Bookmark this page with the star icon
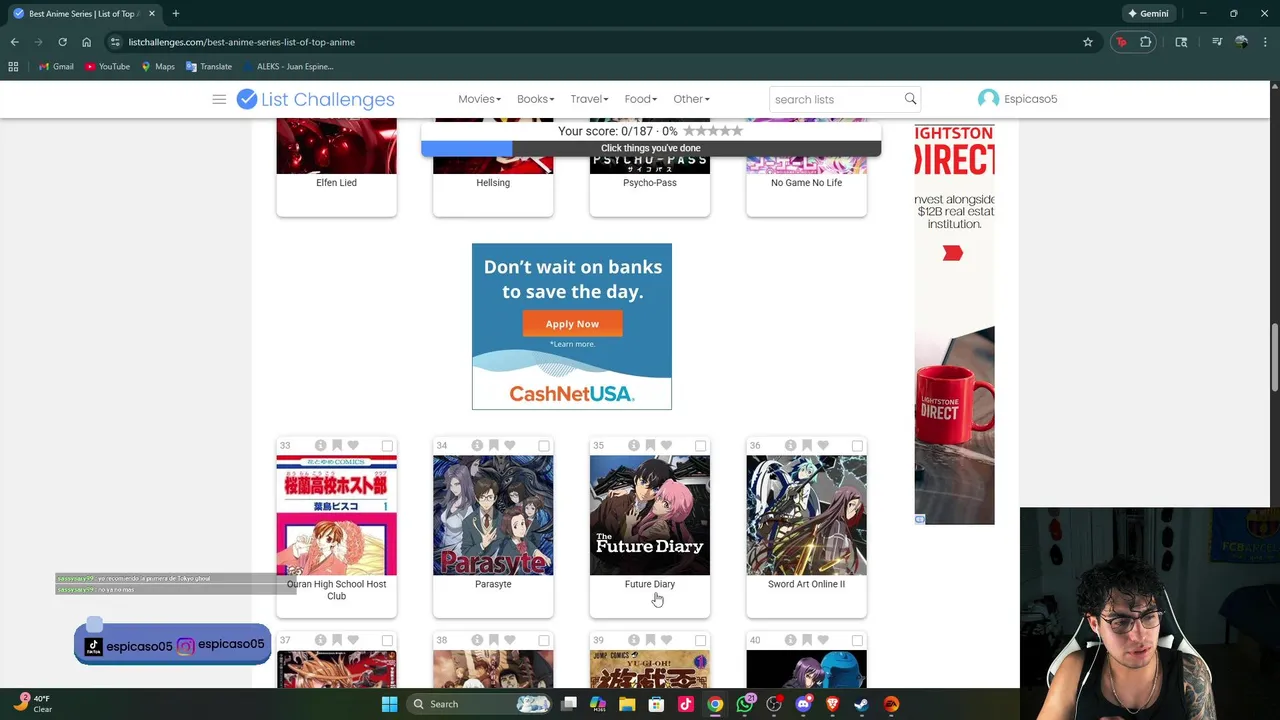The image size is (1280, 720). coord(1088,42)
